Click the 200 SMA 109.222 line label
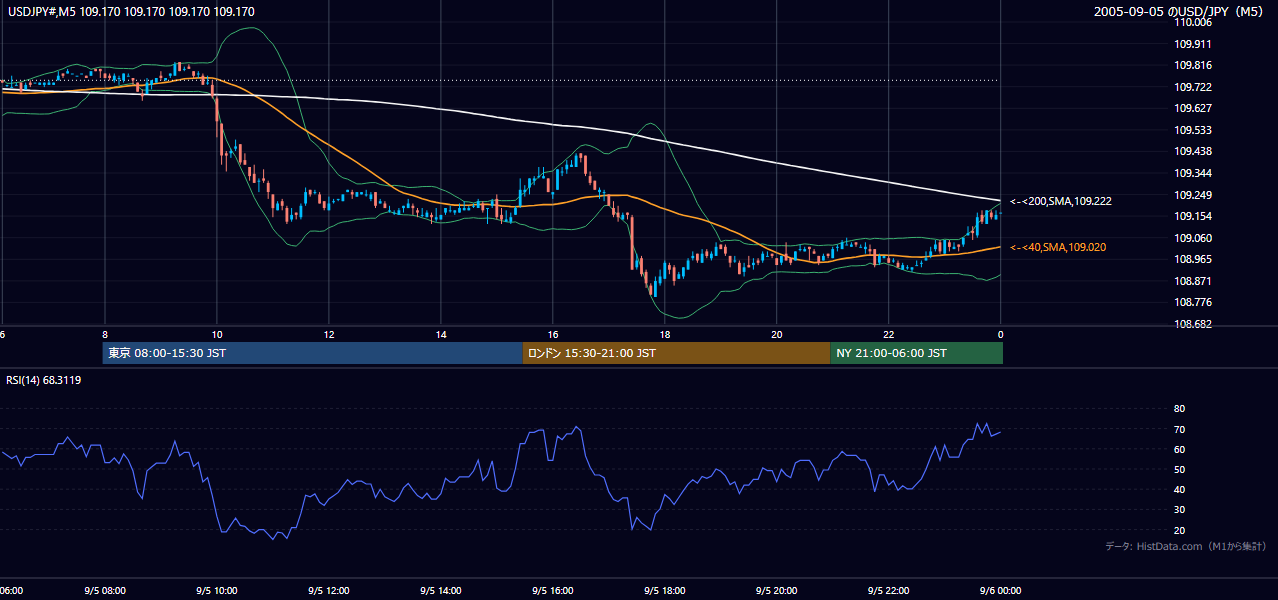Viewport: 1278px width, 600px height. click(1060, 201)
